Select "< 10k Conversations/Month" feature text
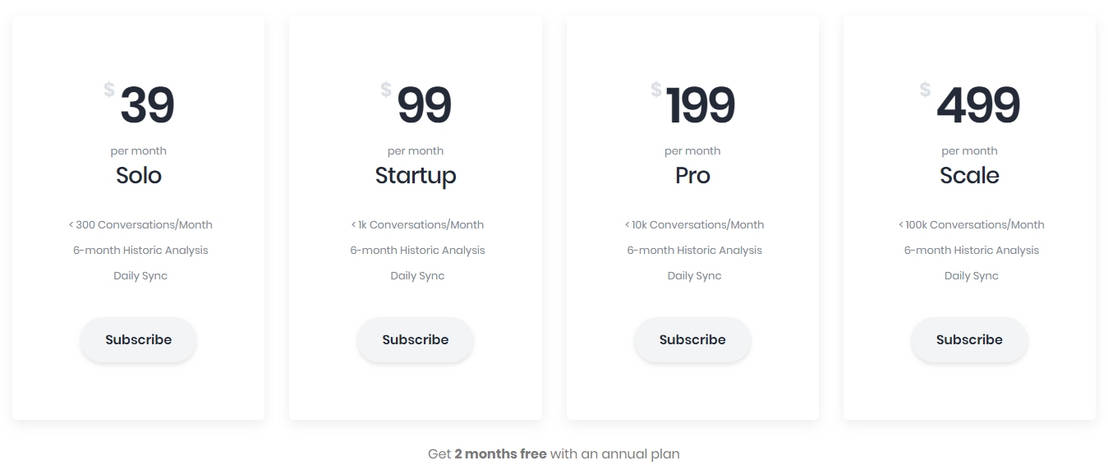 (694, 225)
